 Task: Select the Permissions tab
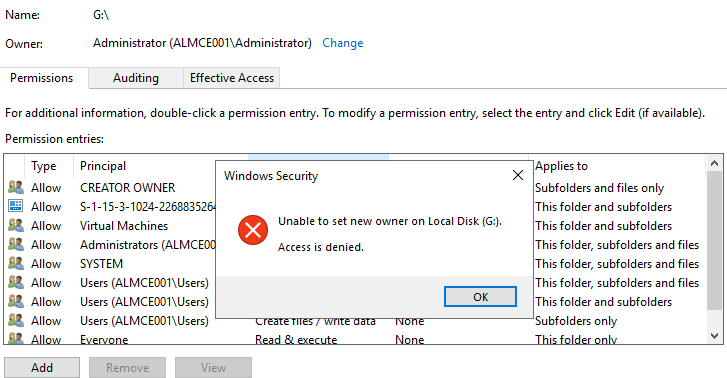(42, 78)
